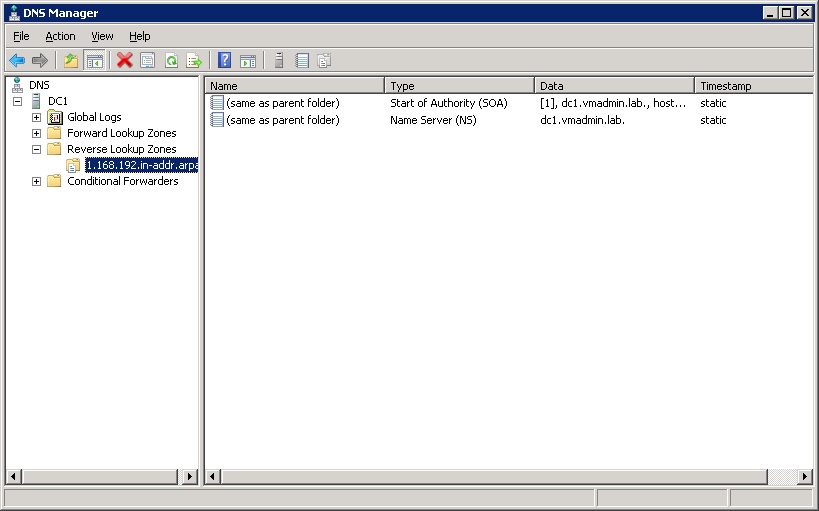This screenshot has width=819, height=511.
Task: Select Name Server (NS) type cell
Action: 433,120
